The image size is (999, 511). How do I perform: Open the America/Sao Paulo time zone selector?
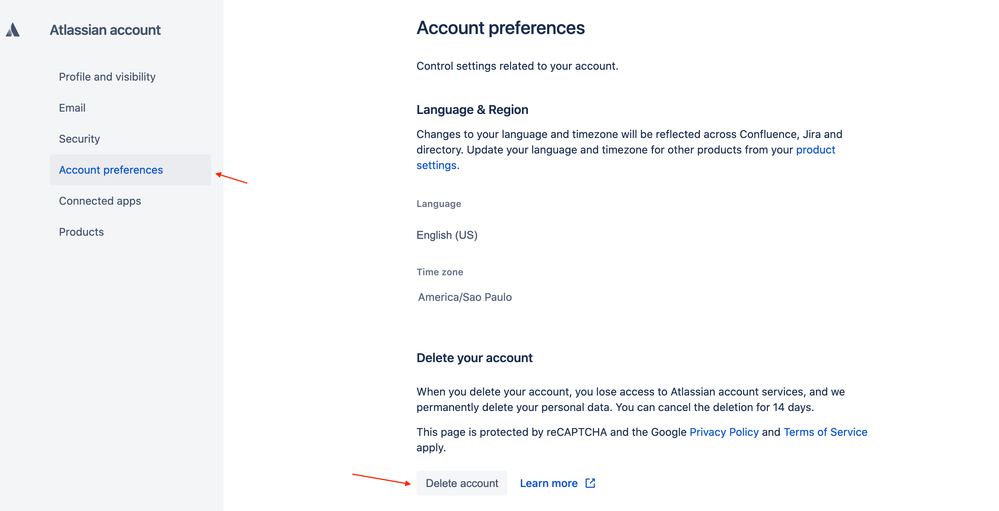pos(465,297)
